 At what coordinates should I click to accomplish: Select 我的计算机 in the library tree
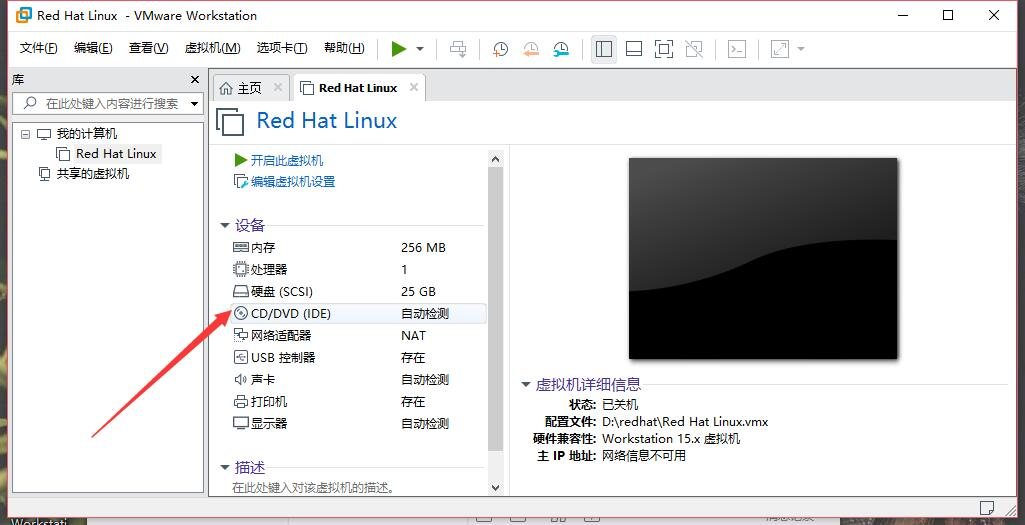pyautogui.click(x=87, y=134)
